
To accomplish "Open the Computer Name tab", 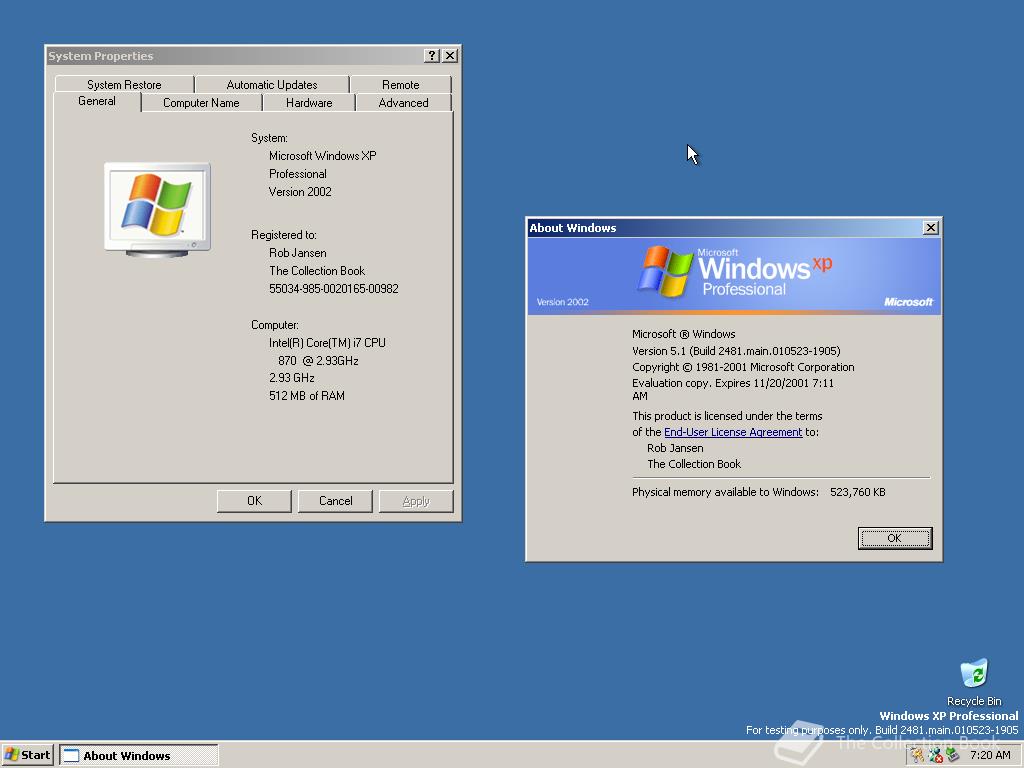I will [201, 103].
